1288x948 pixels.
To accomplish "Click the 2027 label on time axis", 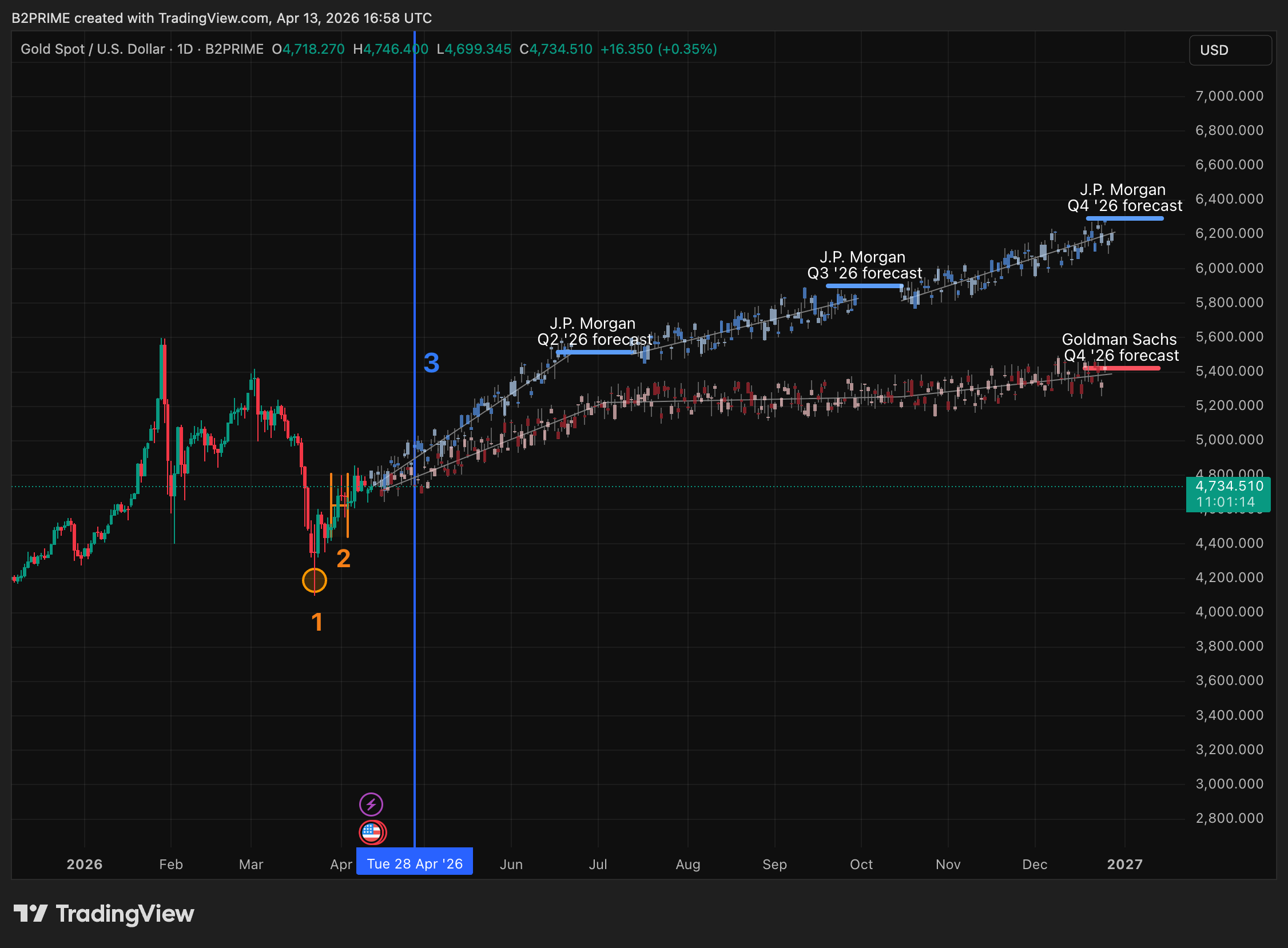I will point(1125,864).
